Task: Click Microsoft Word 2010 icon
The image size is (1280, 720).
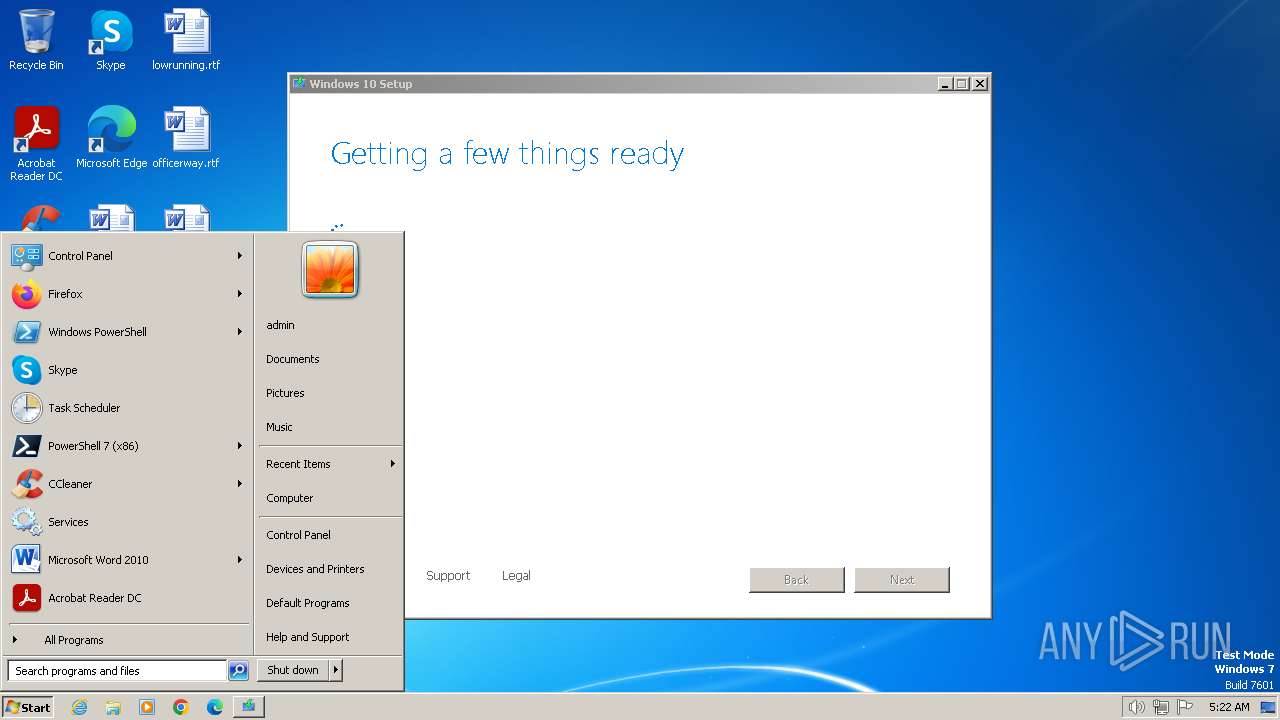Action: pos(26,560)
